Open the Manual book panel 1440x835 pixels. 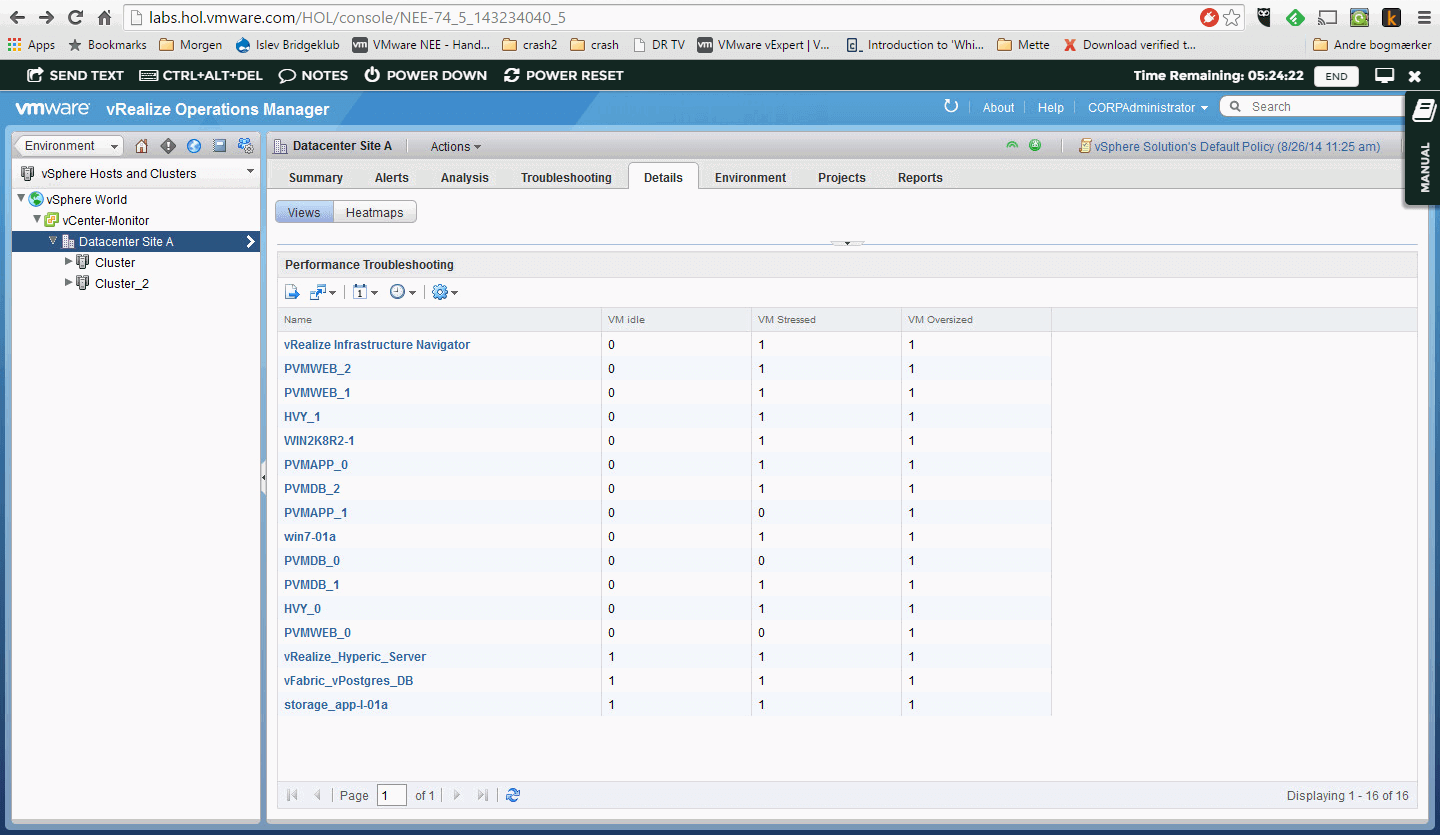coord(1424,149)
